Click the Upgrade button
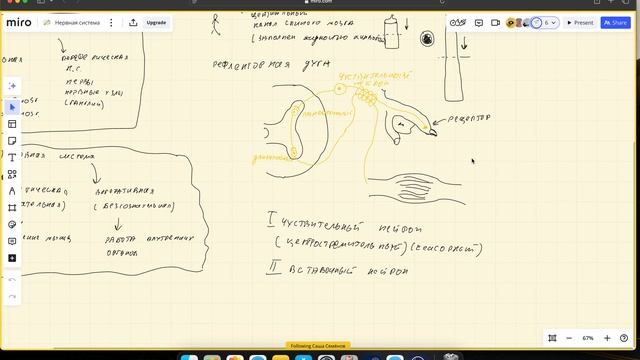Screen dimensions: 640x360 pos(156,23)
